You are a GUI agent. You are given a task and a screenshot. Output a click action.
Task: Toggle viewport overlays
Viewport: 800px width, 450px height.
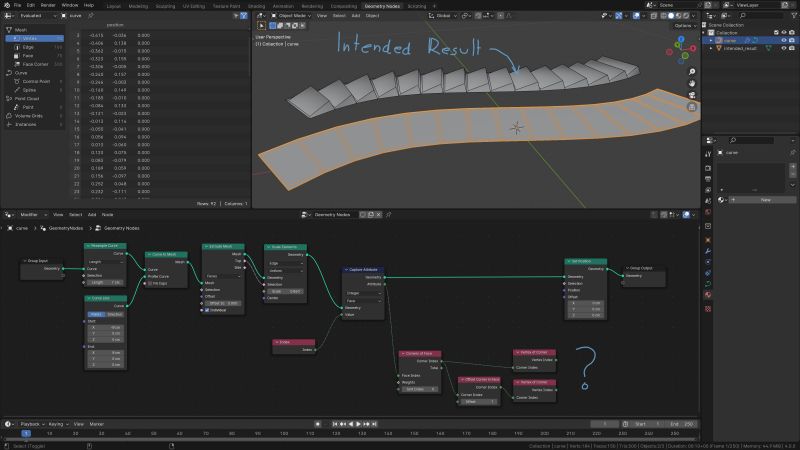point(636,16)
